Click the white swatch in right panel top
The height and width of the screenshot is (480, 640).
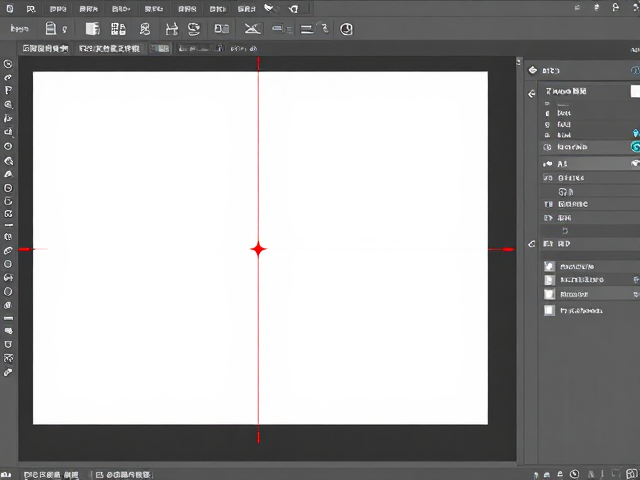pyautogui.click(x=635, y=91)
